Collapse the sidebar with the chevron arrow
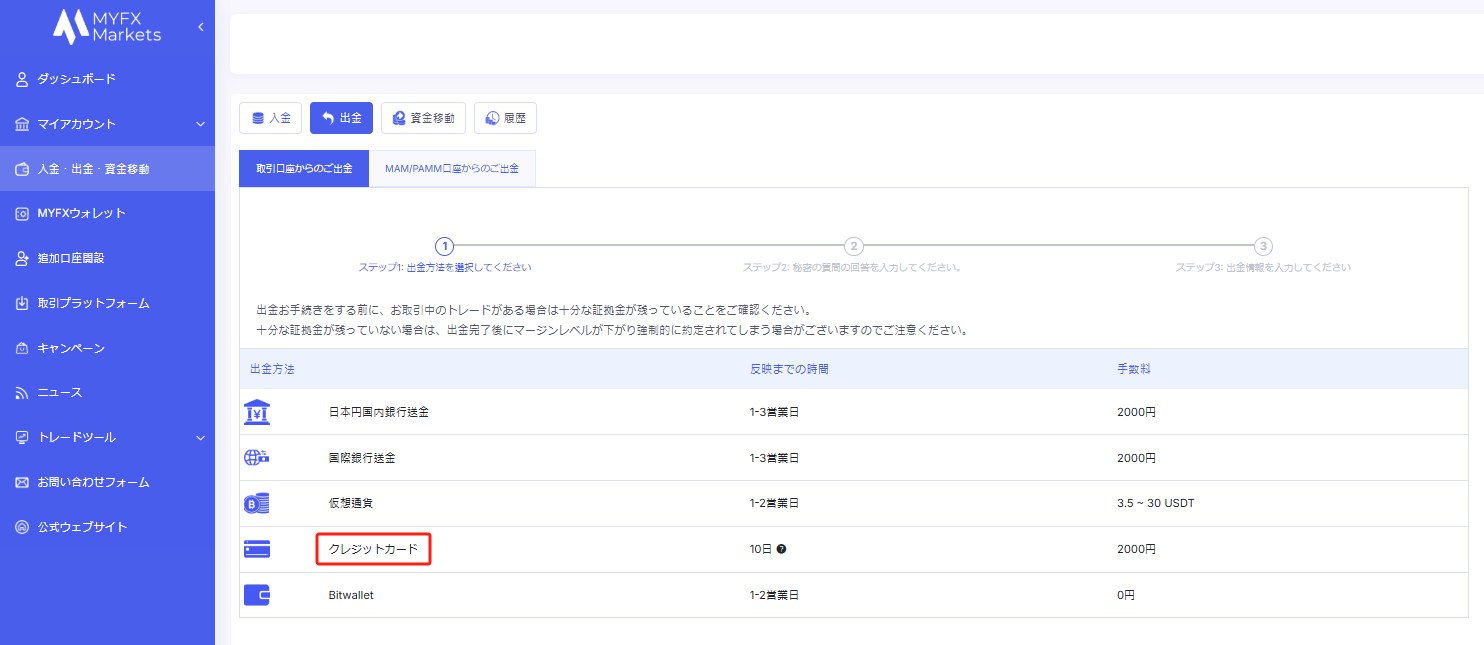 pyautogui.click(x=200, y=27)
